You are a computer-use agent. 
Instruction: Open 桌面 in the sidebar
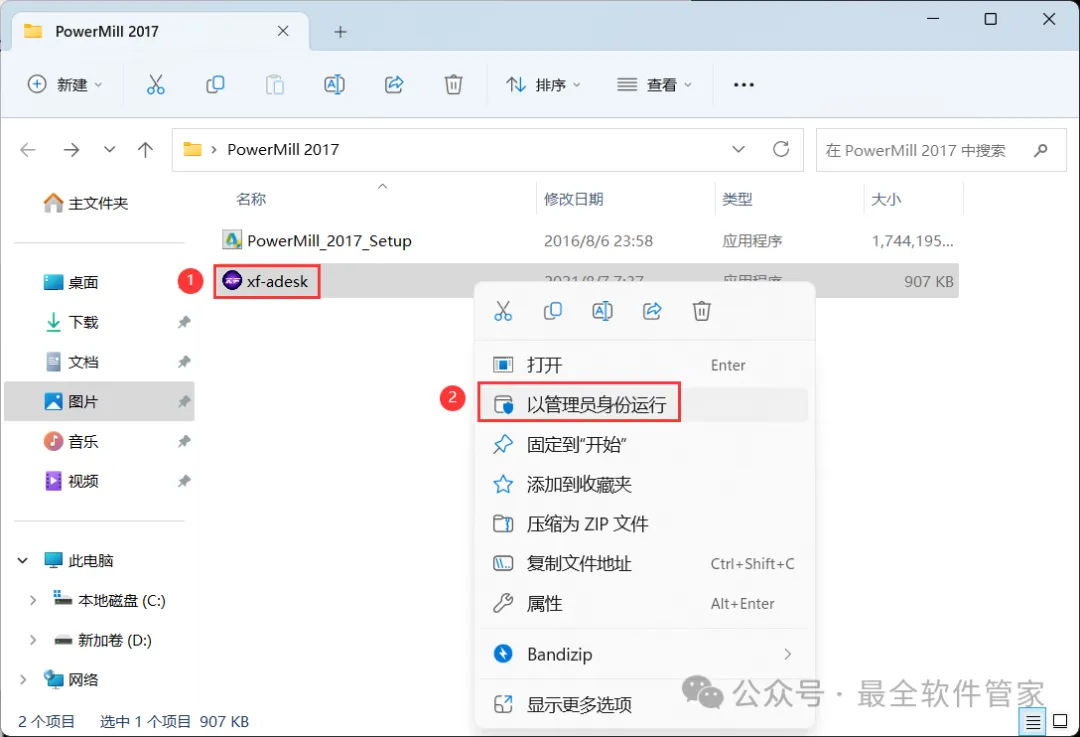click(x=71, y=282)
